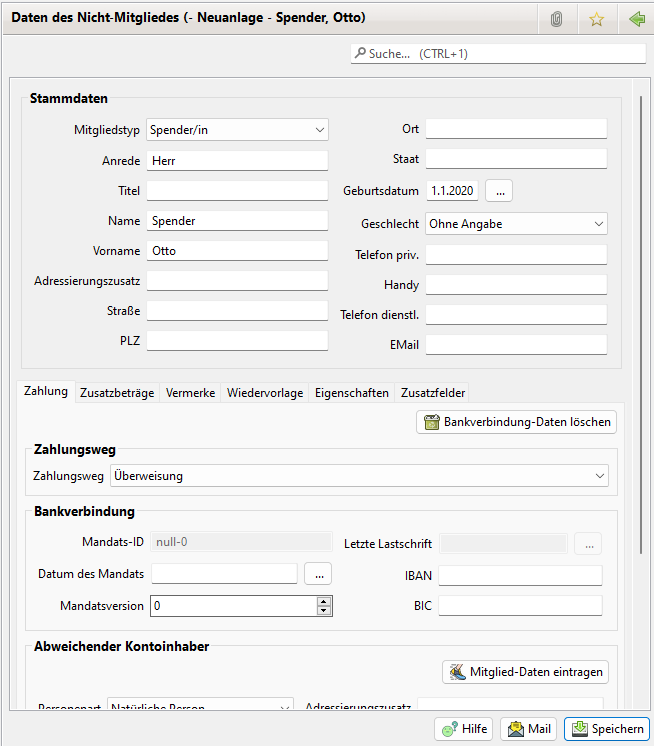Click the paperclip attachment icon
The image size is (654, 746).
557,19
